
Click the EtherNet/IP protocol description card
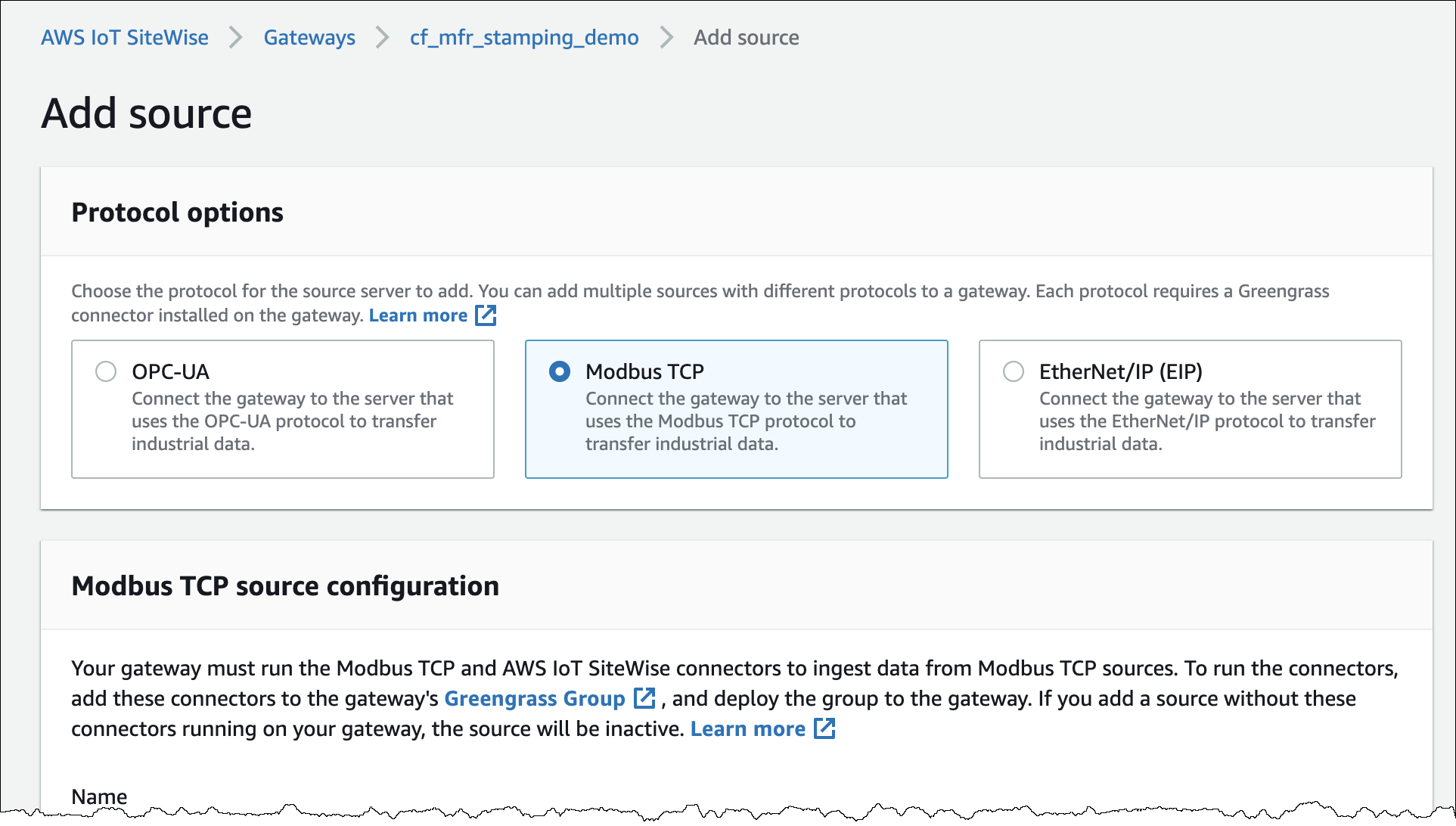click(1206, 421)
